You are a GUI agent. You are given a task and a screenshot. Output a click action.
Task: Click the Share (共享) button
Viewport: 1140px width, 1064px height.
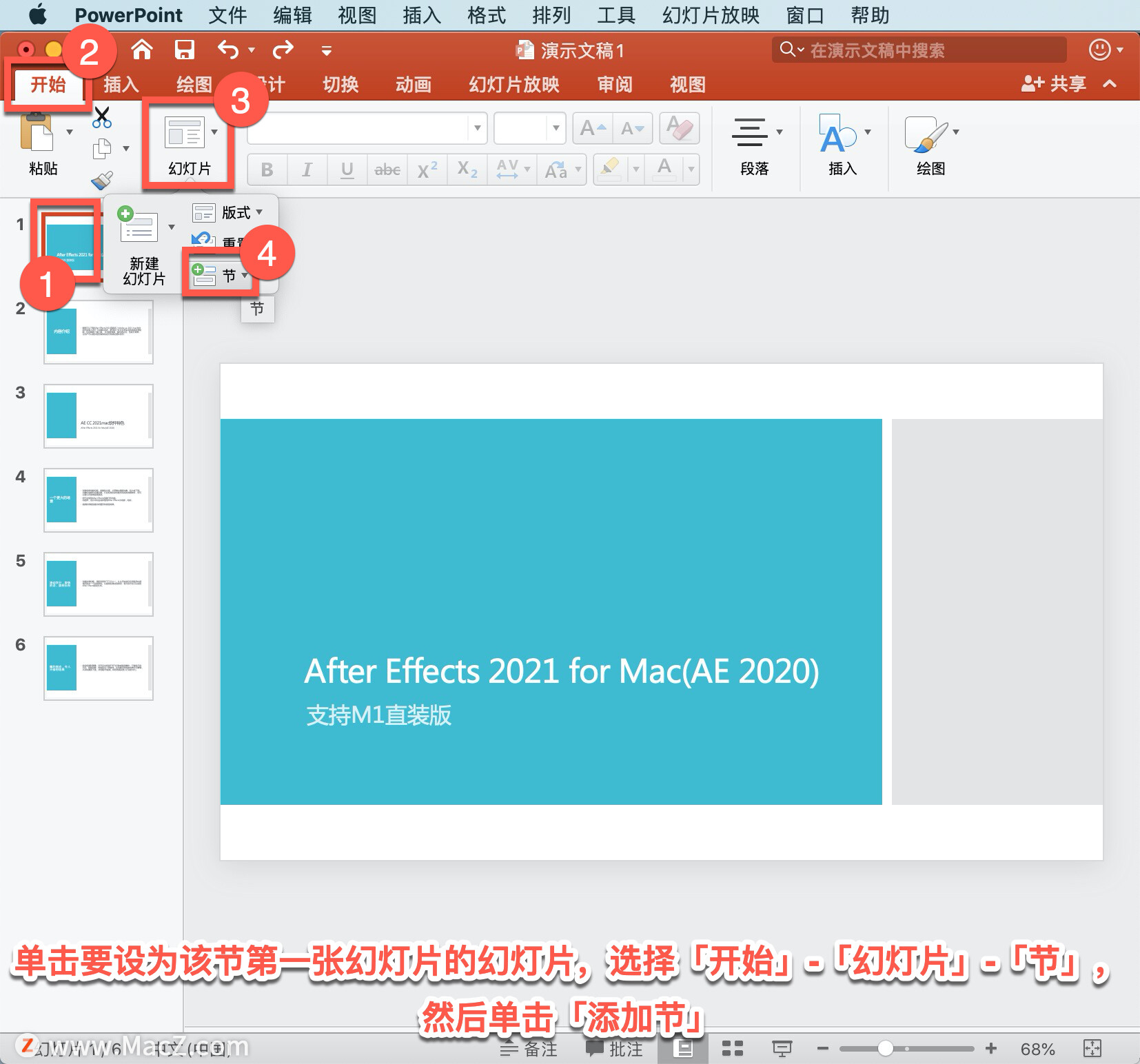coord(1053,83)
